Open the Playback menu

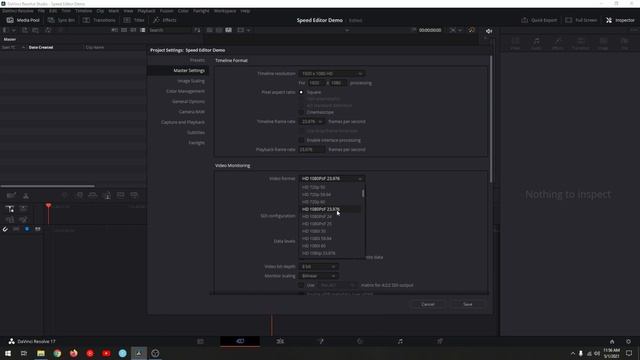[x=146, y=11]
